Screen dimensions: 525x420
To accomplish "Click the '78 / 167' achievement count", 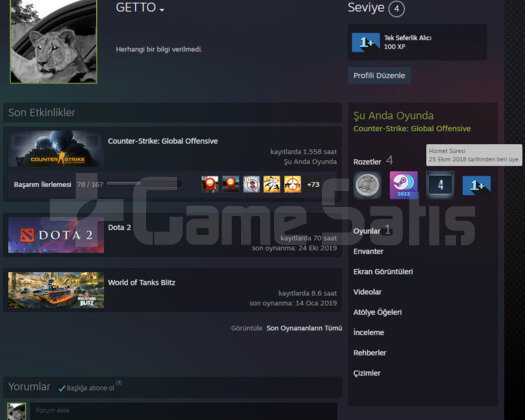I will (90, 185).
